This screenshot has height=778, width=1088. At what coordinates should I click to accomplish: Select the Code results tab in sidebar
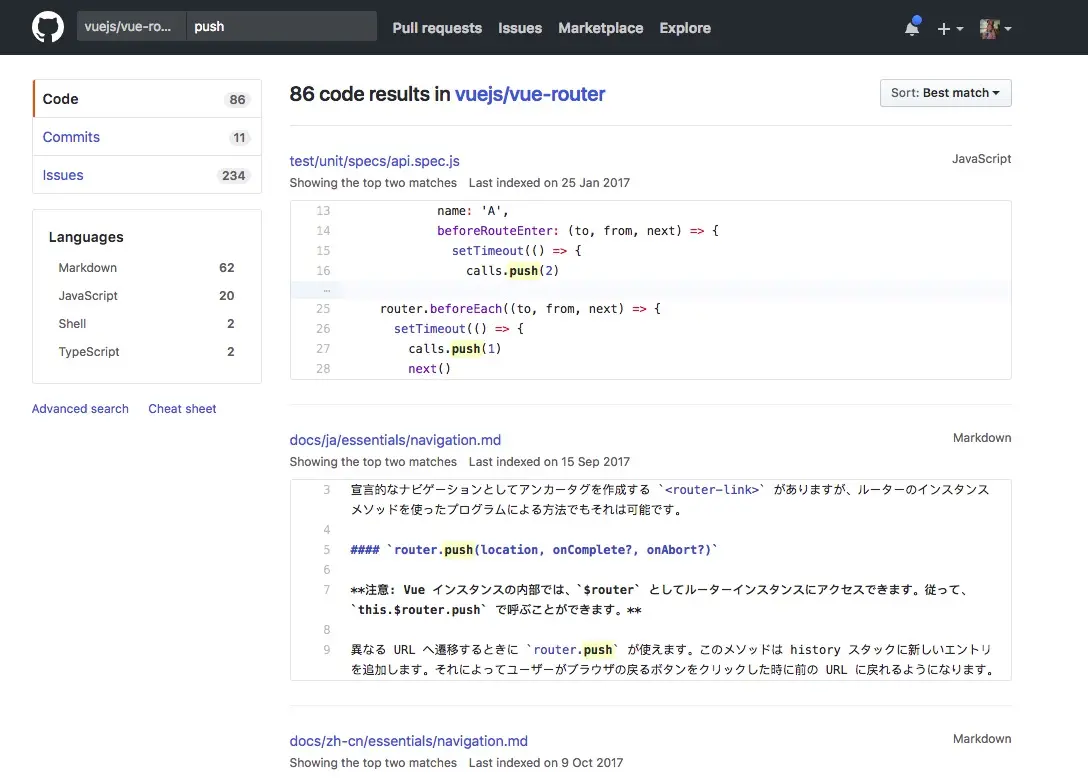coord(147,99)
